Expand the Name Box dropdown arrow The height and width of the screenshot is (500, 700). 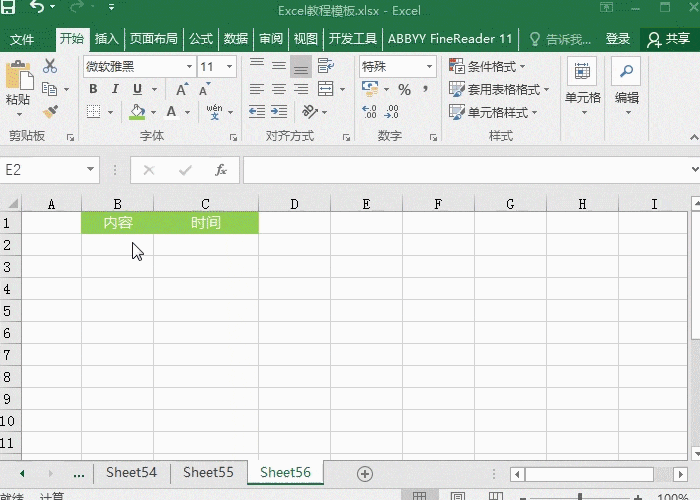pos(90,169)
